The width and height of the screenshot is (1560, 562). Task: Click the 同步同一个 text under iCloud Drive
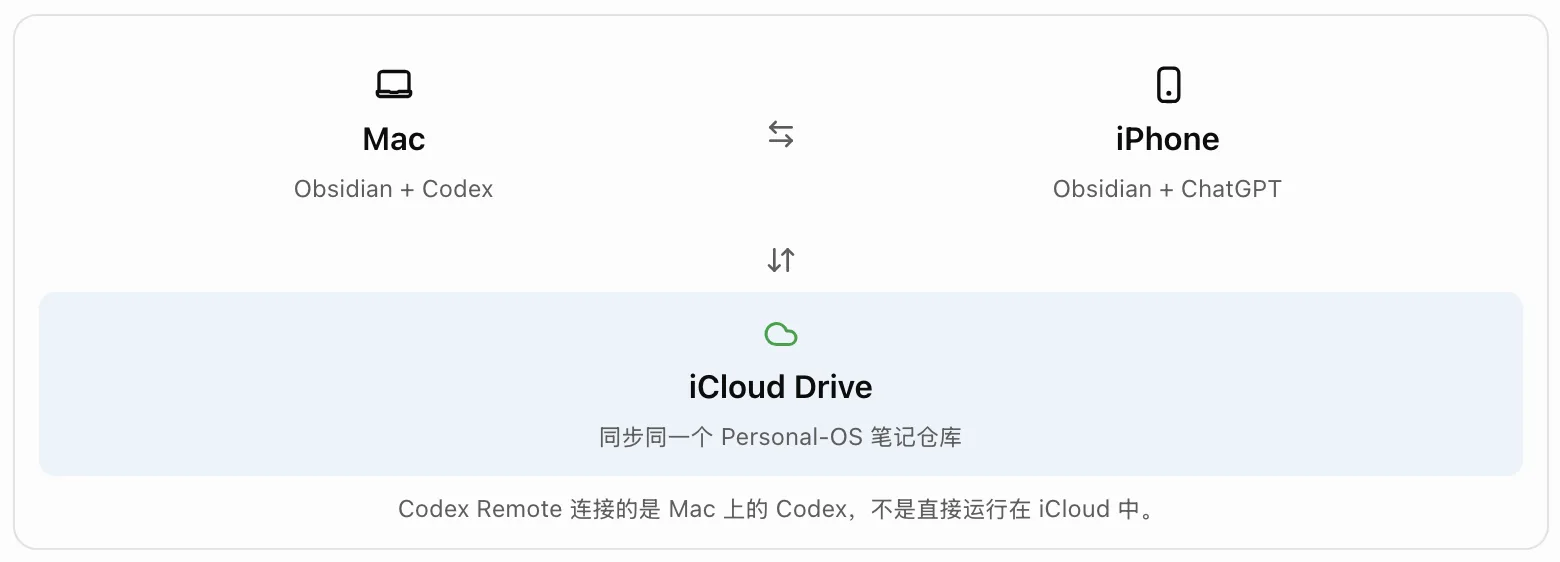pos(656,437)
